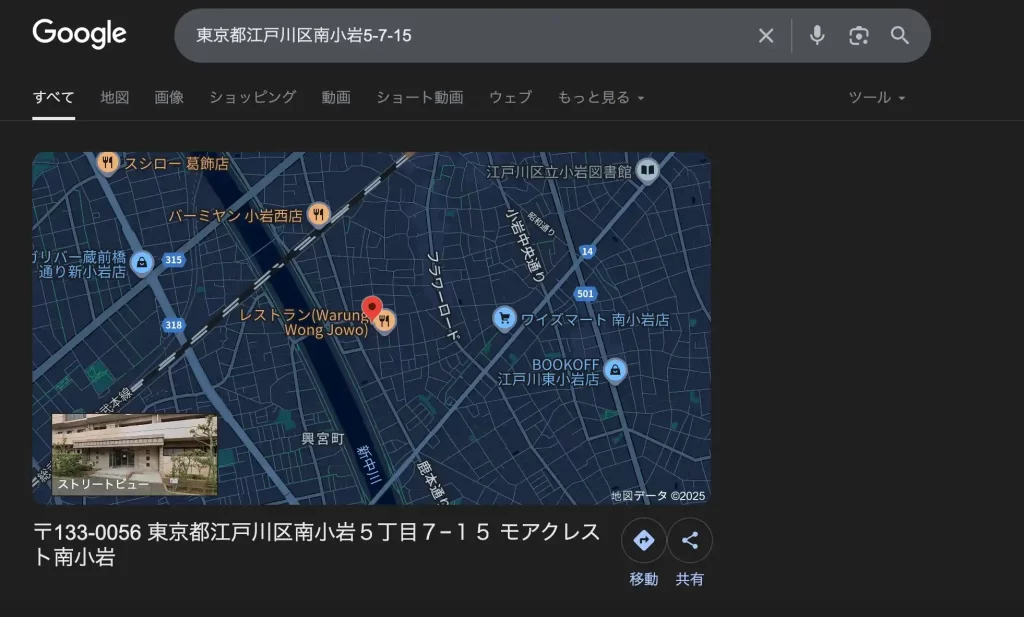The image size is (1024, 617).
Task: Click the Google logo to go home
Action: 79,33
